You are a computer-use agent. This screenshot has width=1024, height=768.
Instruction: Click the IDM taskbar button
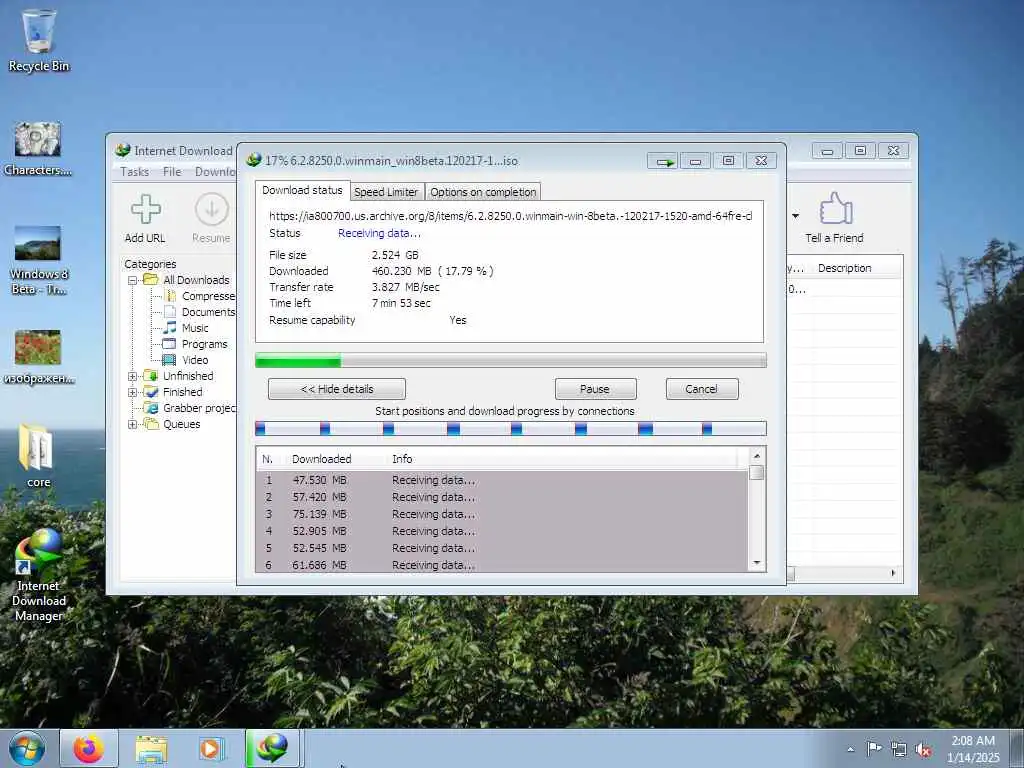point(272,748)
